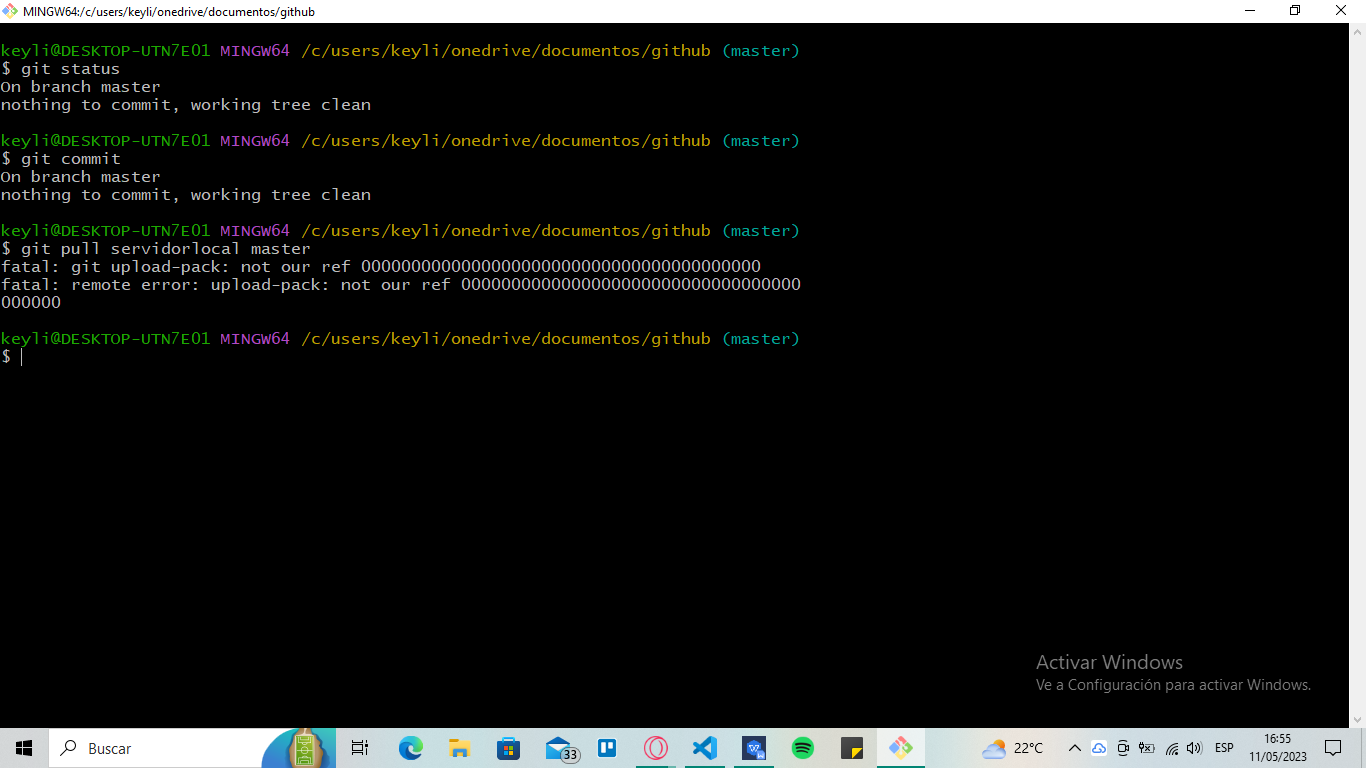
Task: Open the notification center icon
Action: (1333, 748)
